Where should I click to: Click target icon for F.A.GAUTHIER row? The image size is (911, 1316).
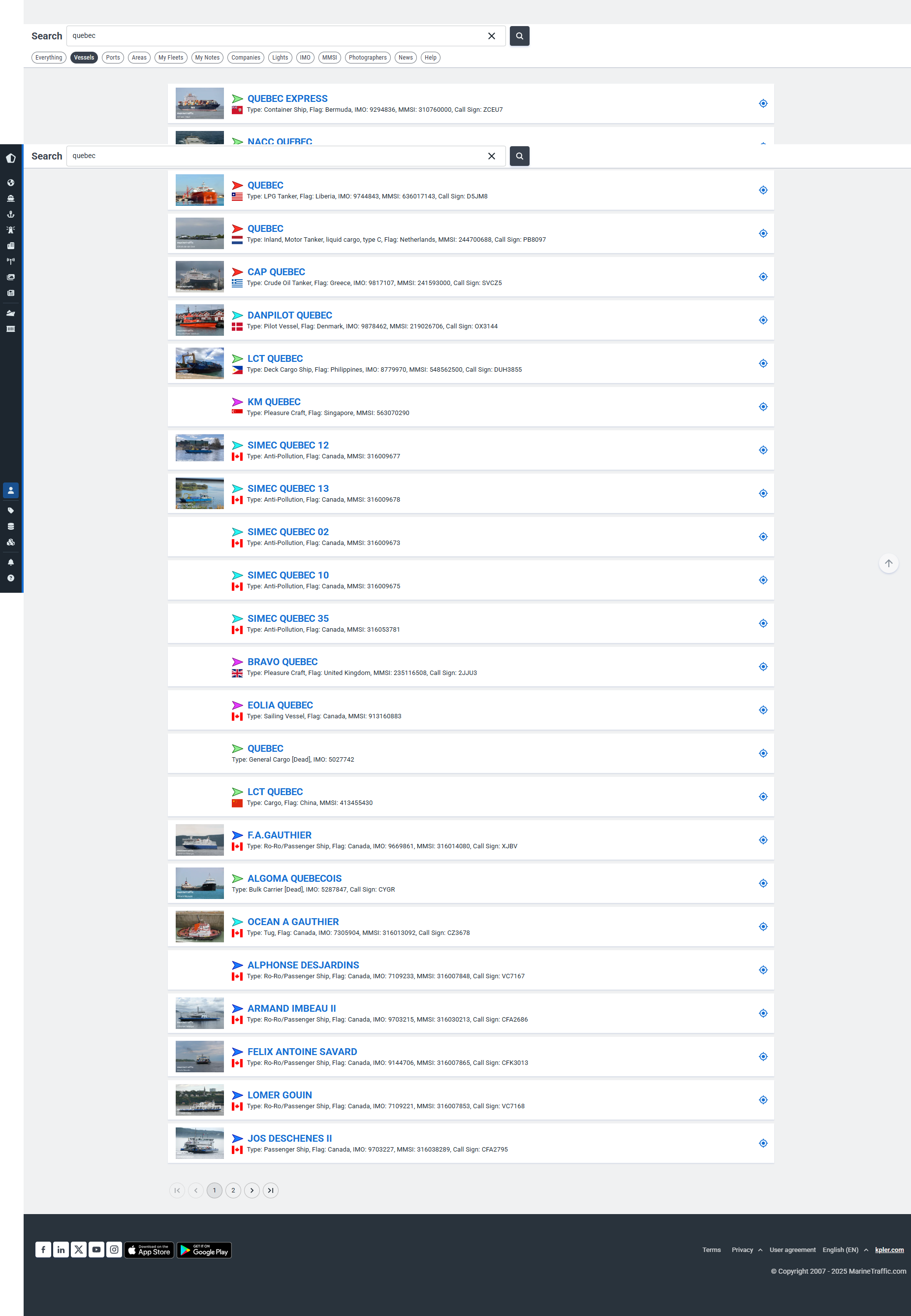pos(763,840)
